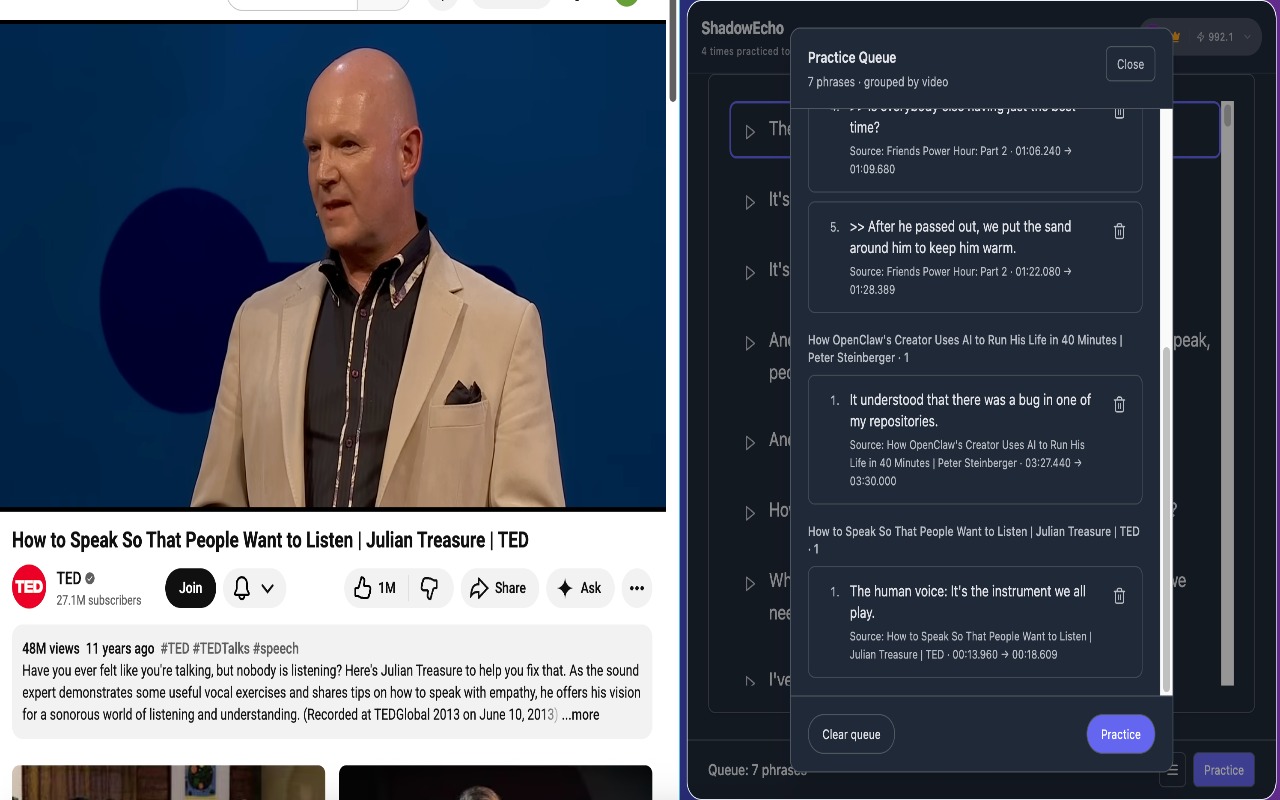Play the ShadowEcho phrase starting with 'Ho'
Image resolution: width=1280 pixels, height=800 pixels.
pos(750,512)
